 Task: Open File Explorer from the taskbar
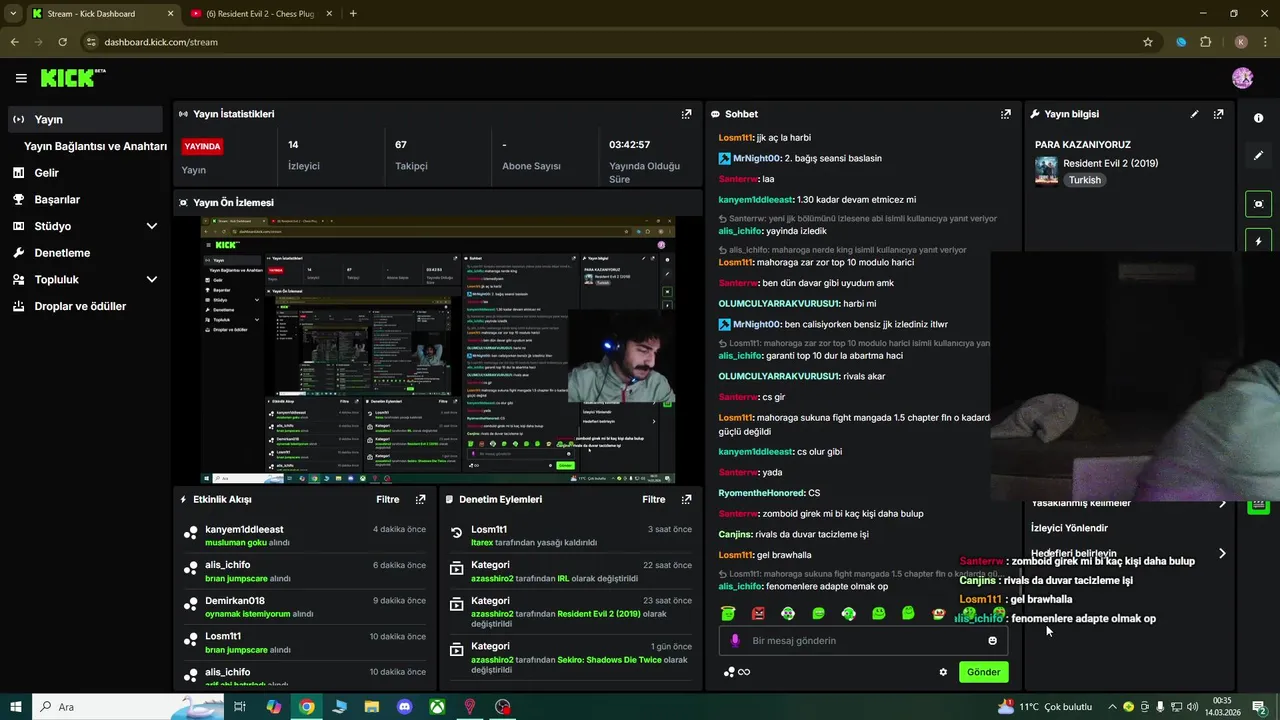click(371, 707)
